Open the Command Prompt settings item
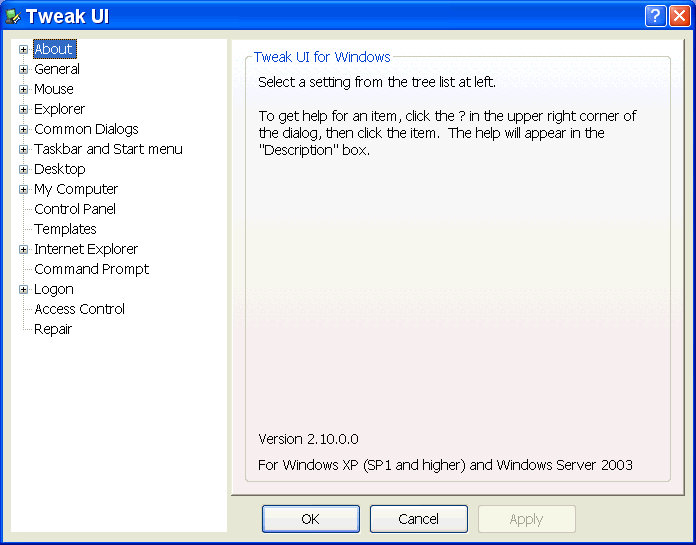 pyautogui.click(x=91, y=269)
